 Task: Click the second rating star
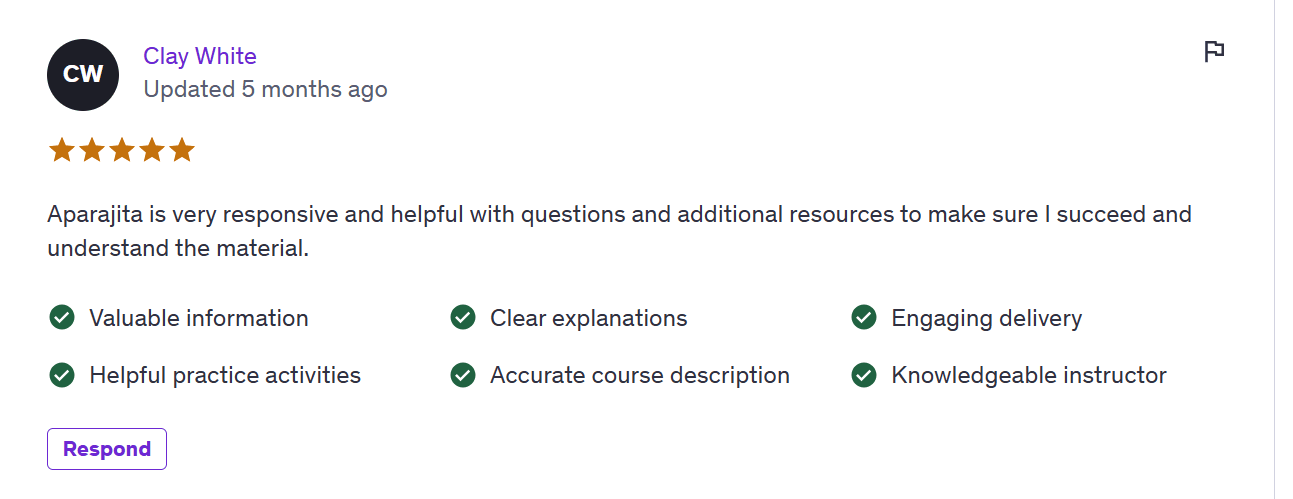(x=92, y=151)
